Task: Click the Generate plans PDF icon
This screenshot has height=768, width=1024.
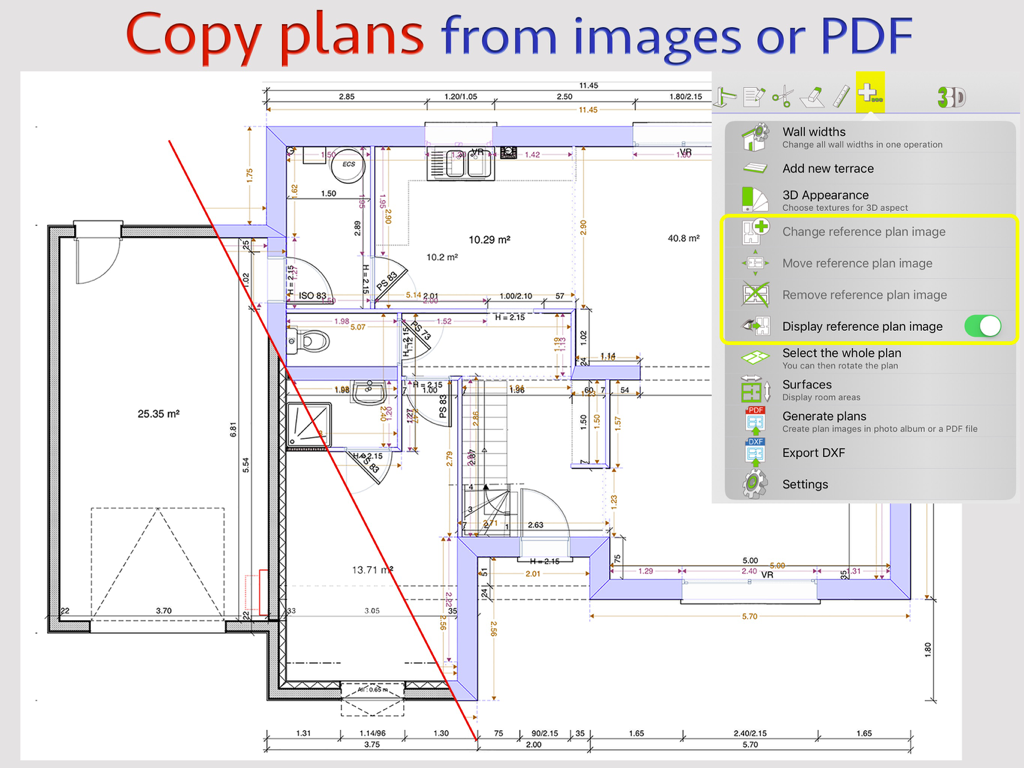Action: point(755,421)
